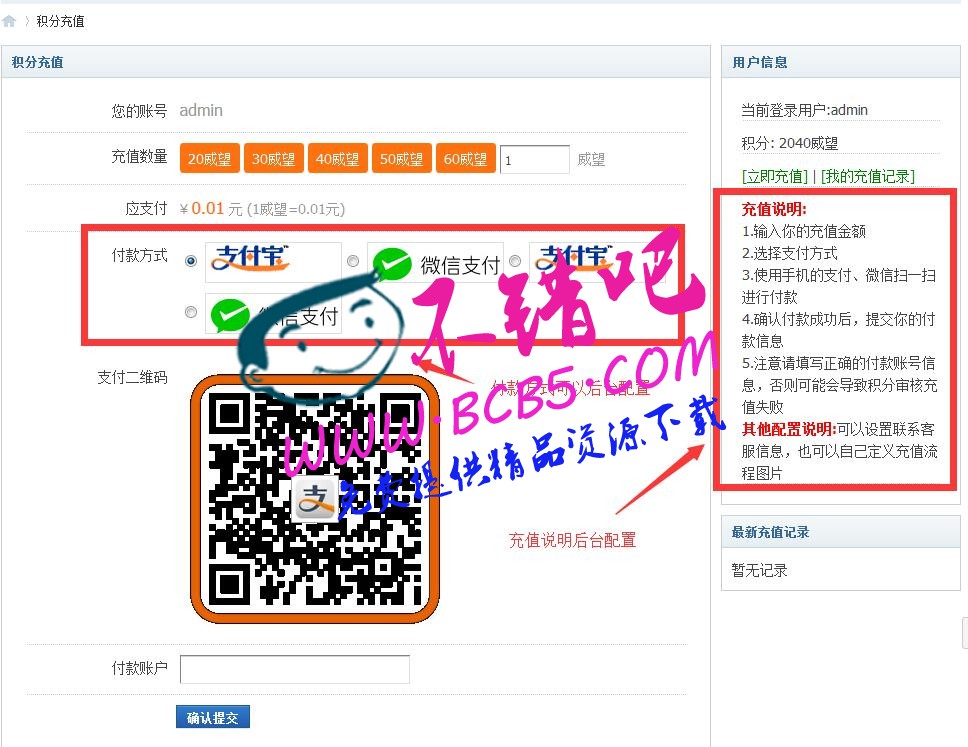
Task: Click the 支付二维码 QR code image
Action: coord(315,499)
